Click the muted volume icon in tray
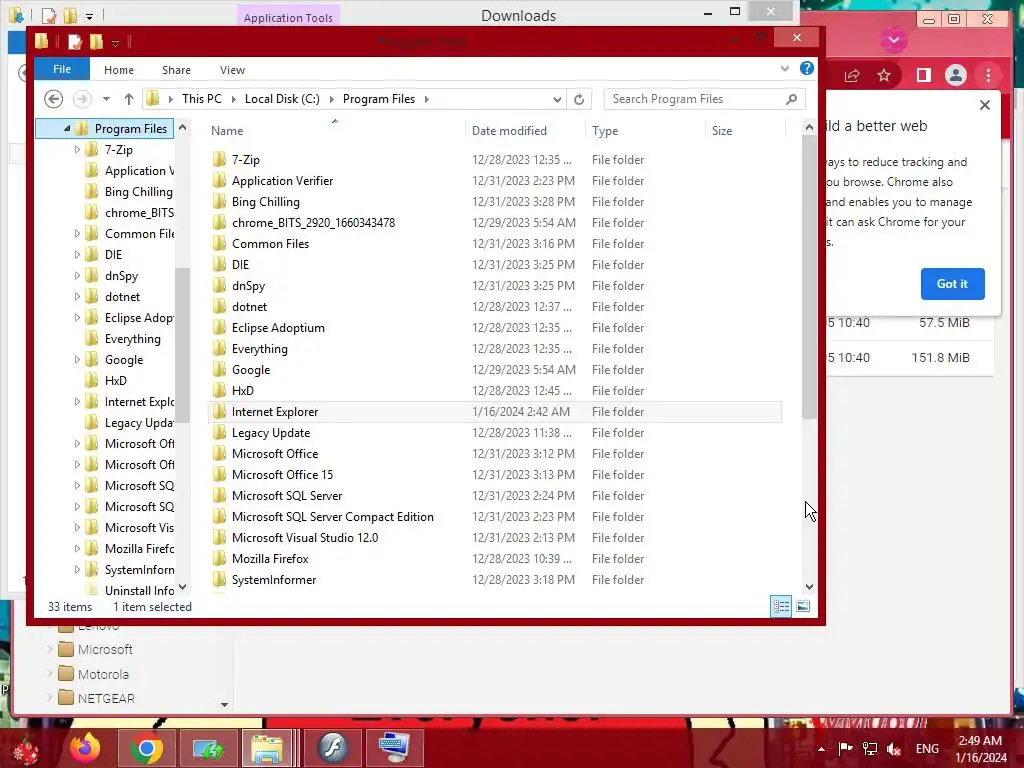 pos(893,749)
